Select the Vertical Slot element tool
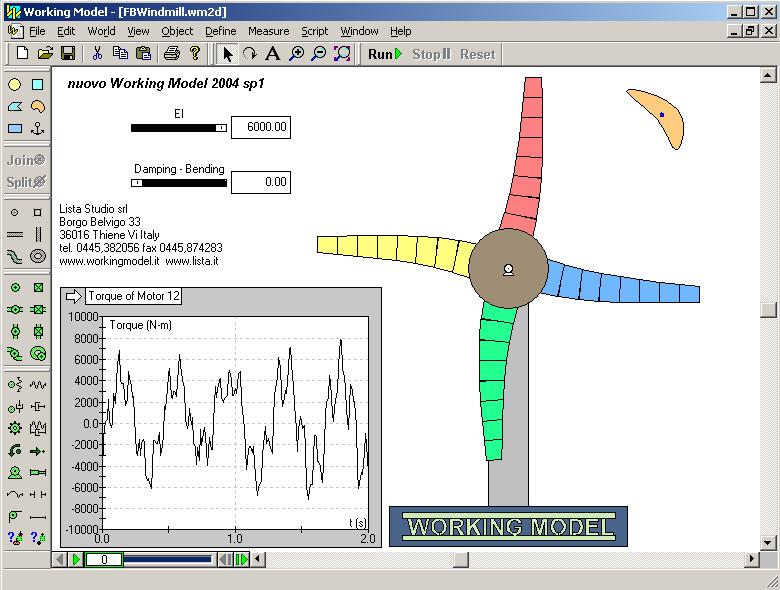The width and height of the screenshot is (780, 590). click(x=38, y=234)
